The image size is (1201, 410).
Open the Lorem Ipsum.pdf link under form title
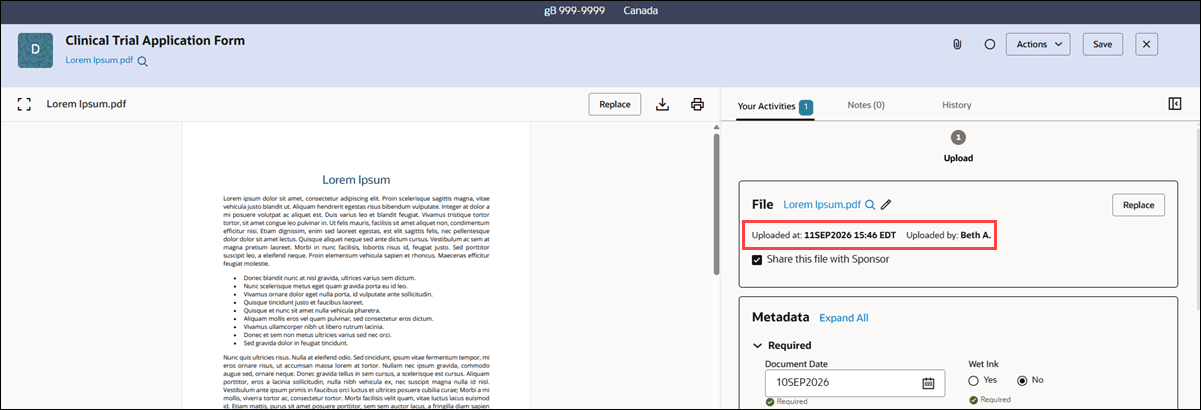point(99,61)
